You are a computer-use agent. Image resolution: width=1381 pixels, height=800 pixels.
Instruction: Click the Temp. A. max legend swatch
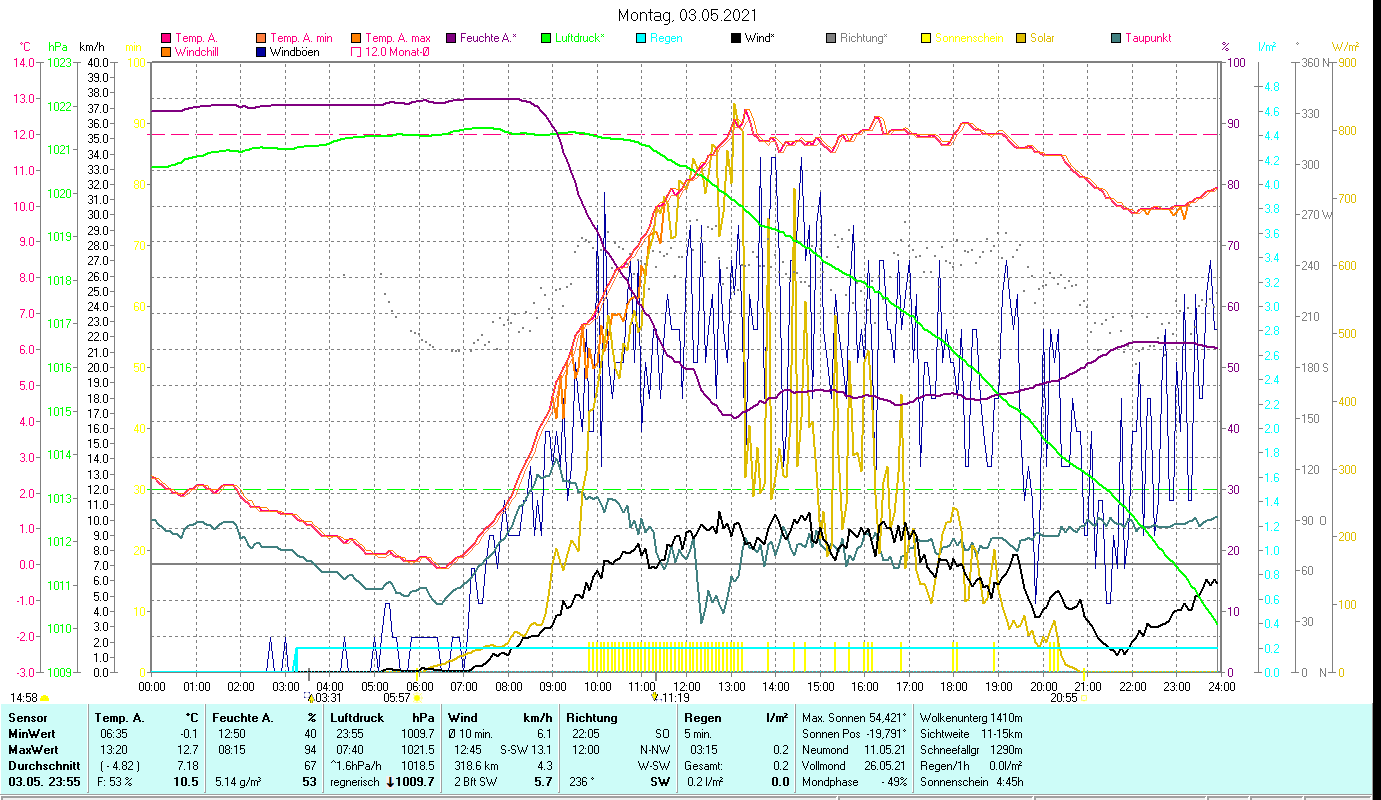(356, 38)
